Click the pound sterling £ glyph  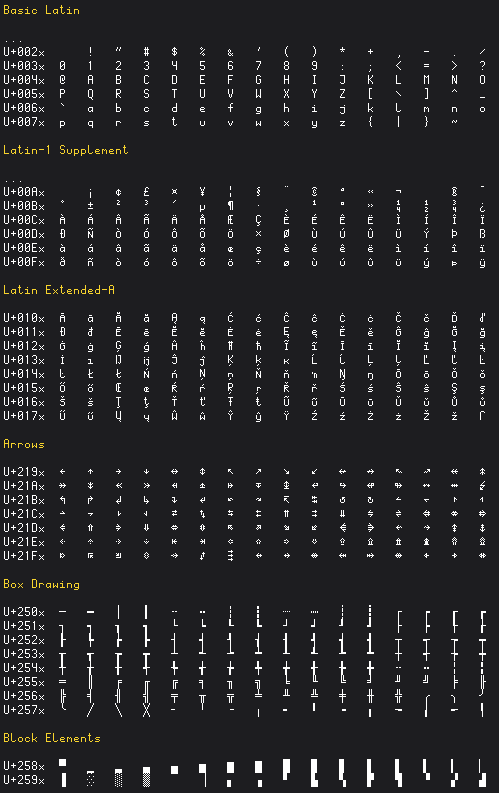[x=146, y=192]
